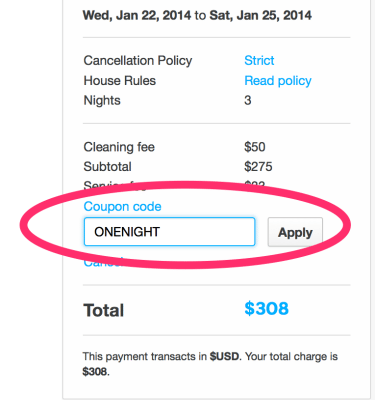Click the $275 subtotal amount
The image size is (375, 400).
(x=258, y=167)
